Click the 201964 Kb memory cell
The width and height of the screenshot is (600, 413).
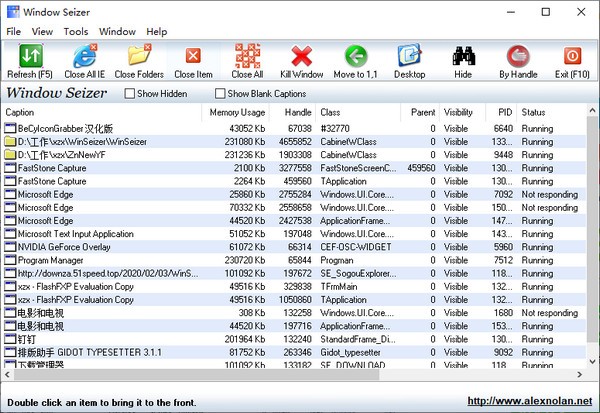[245, 339]
